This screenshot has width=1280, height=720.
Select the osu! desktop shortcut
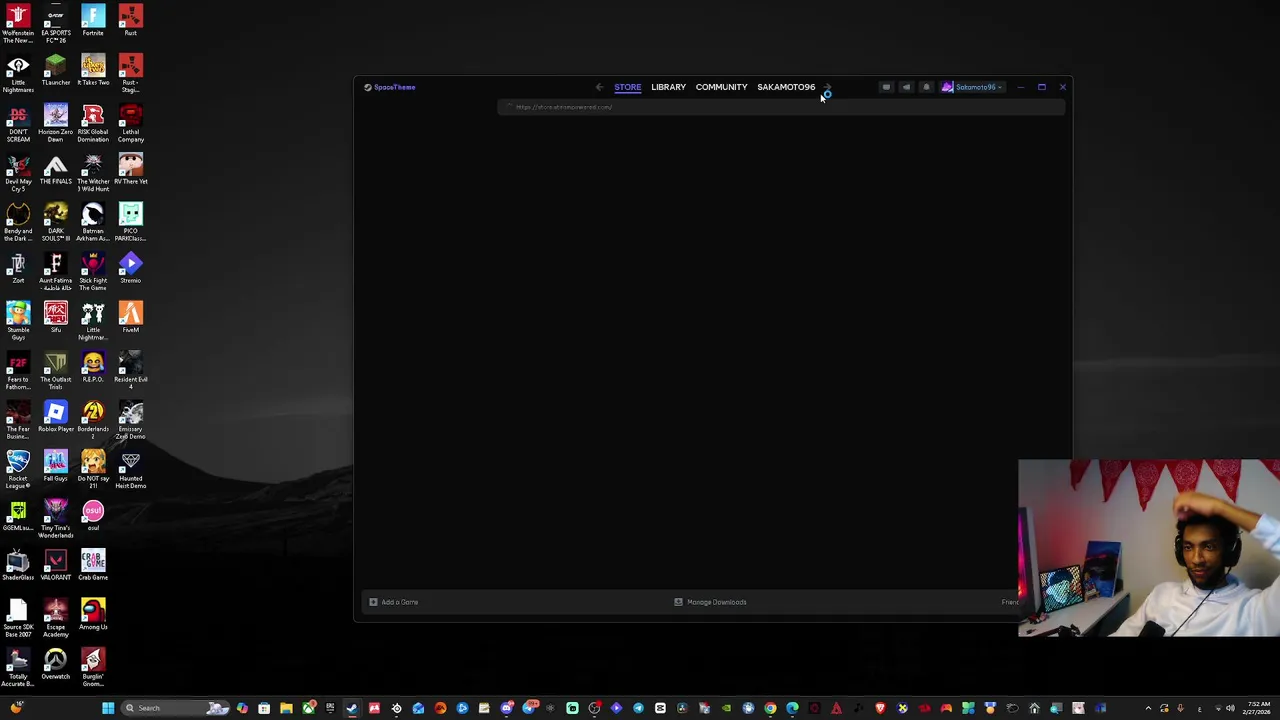(93, 516)
